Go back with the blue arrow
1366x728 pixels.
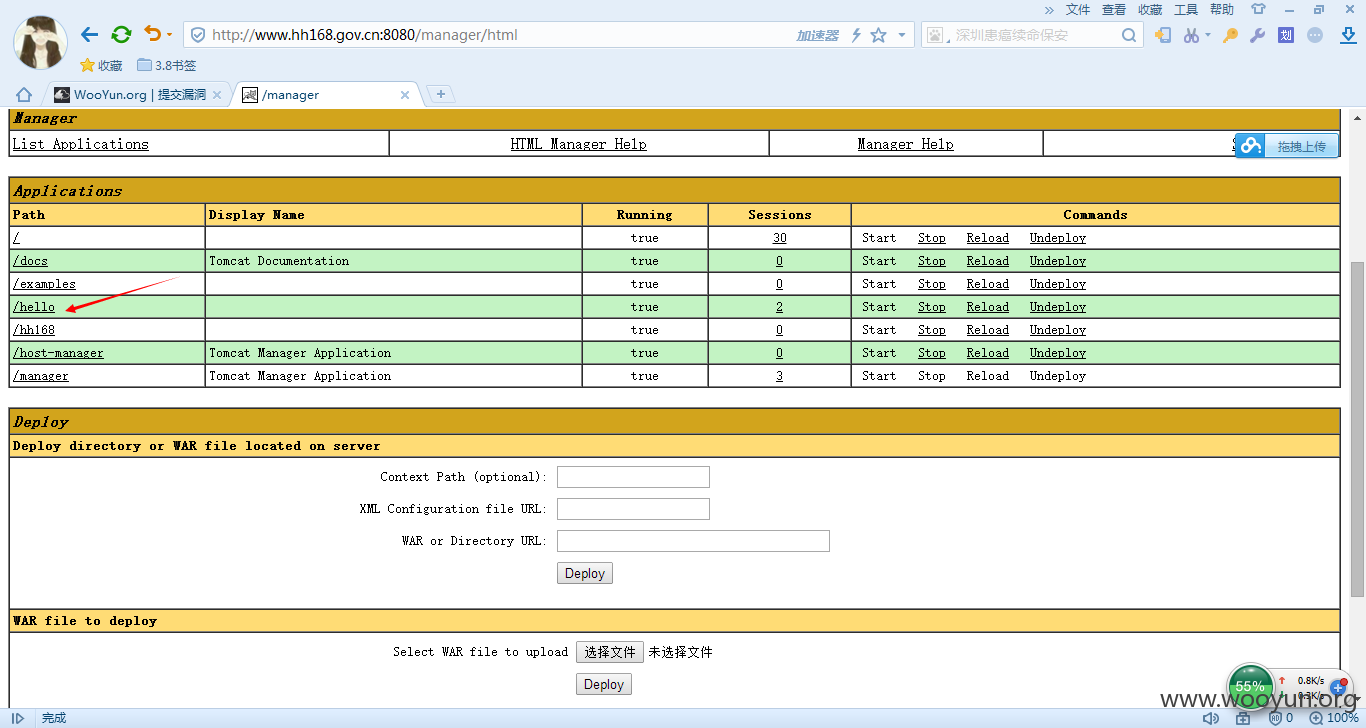pyautogui.click(x=89, y=35)
